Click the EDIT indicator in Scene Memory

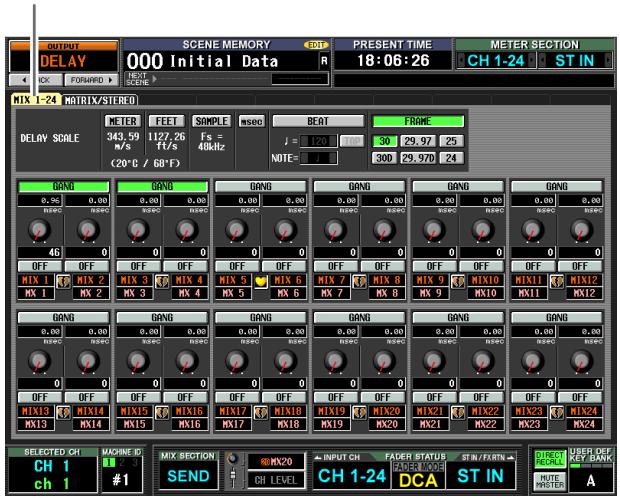[316, 45]
